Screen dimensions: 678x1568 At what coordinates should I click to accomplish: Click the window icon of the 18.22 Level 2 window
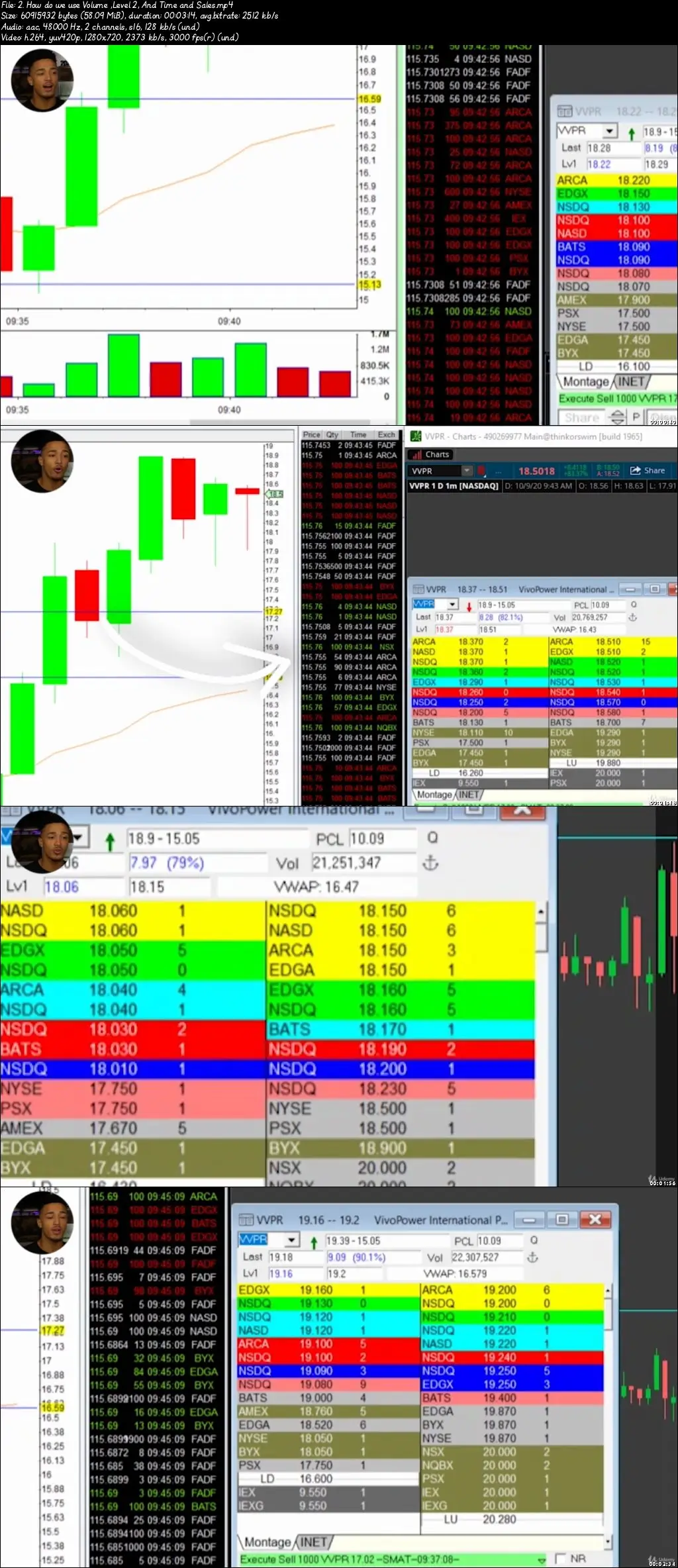click(564, 111)
